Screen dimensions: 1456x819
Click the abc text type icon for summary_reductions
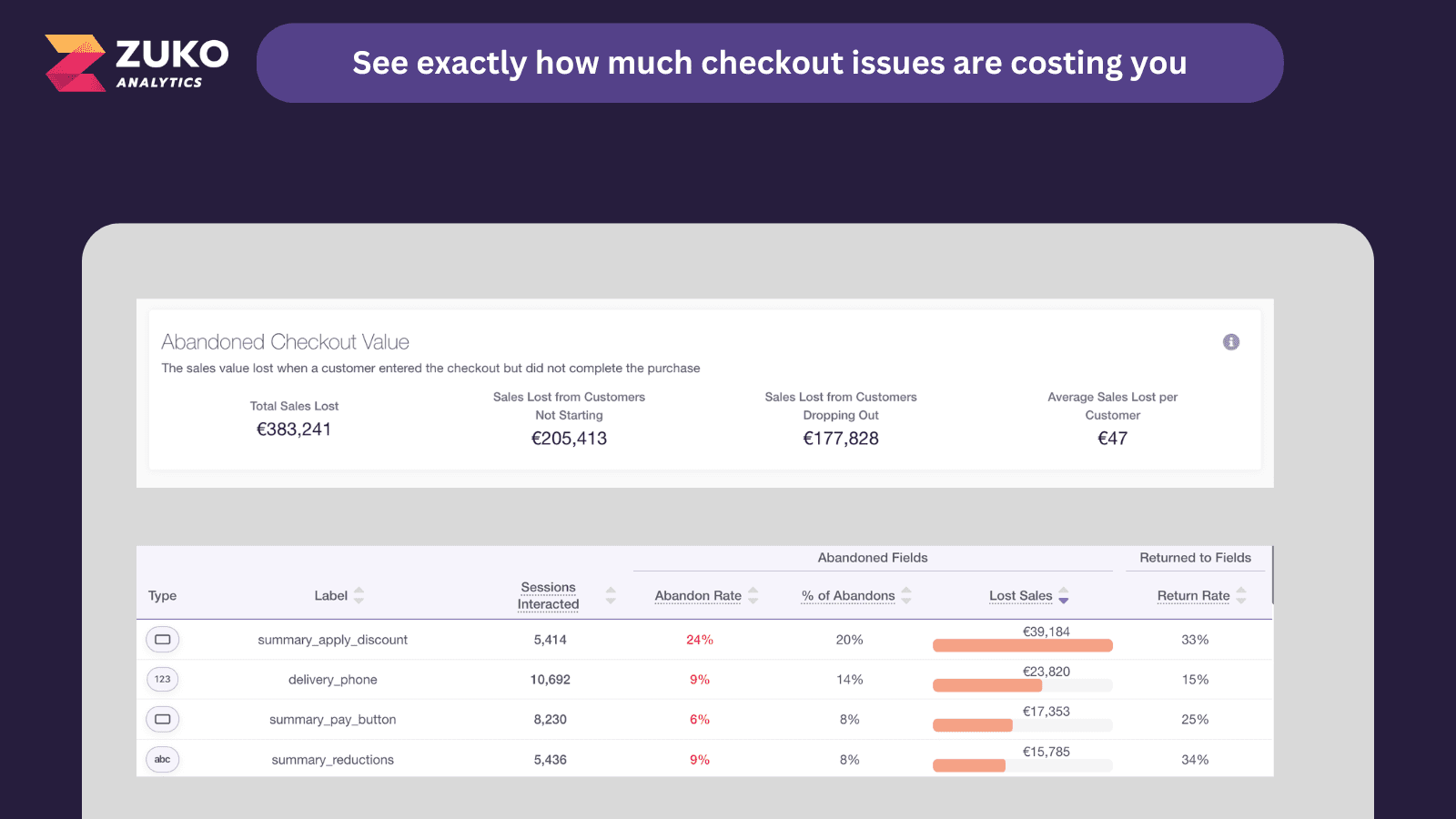(x=163, y=760)
